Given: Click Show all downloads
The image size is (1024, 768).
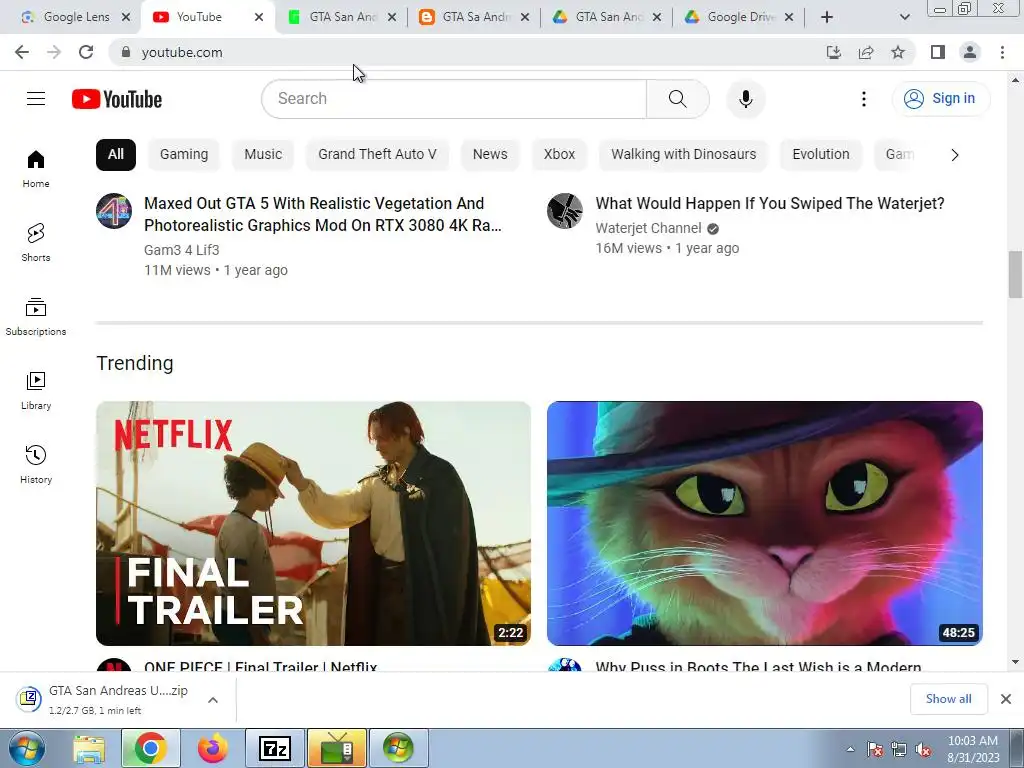Looking at the screenshot, I should pos(948,699).
